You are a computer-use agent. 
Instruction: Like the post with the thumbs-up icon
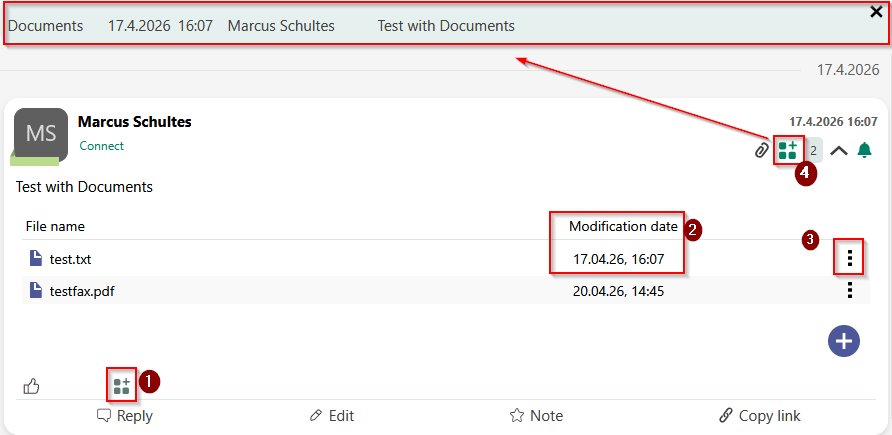tap(31, 386)
